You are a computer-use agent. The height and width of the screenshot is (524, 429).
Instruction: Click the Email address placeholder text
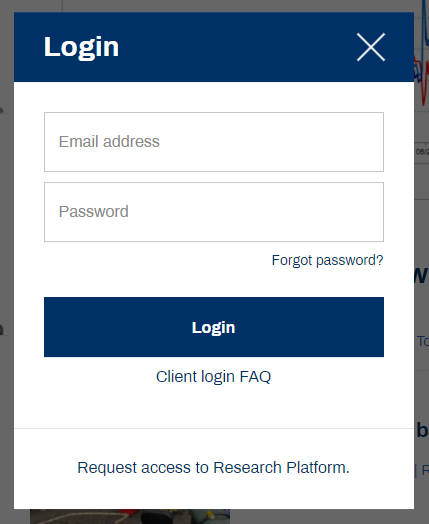coord(109,141)
